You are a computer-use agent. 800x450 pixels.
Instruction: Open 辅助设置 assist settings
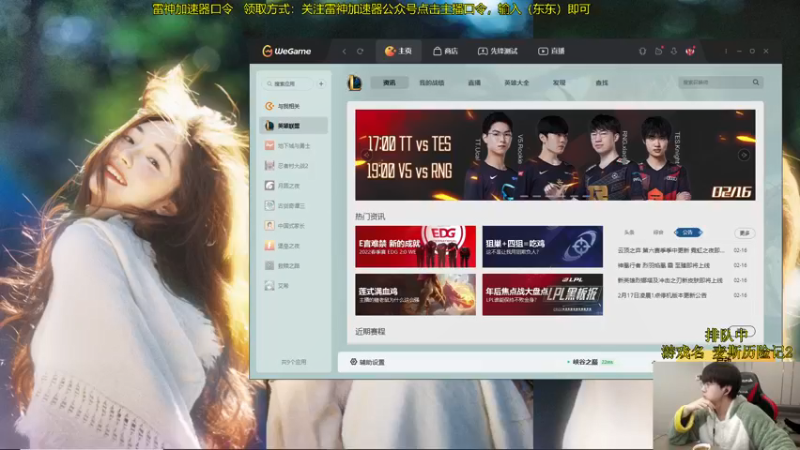click(x=367, y=362)
